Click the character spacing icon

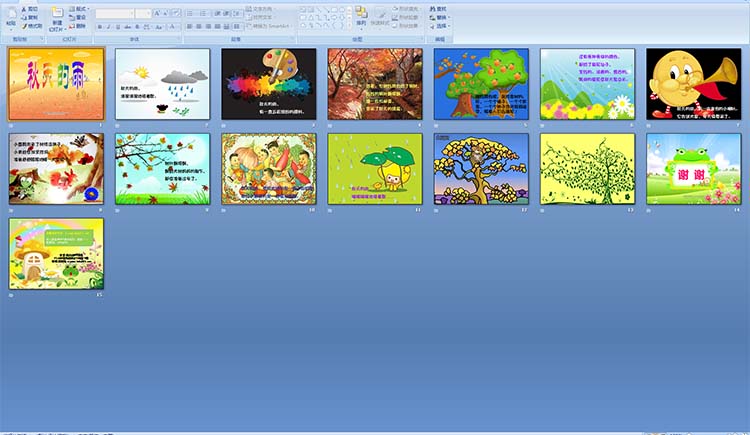click(x=147, y=27)
